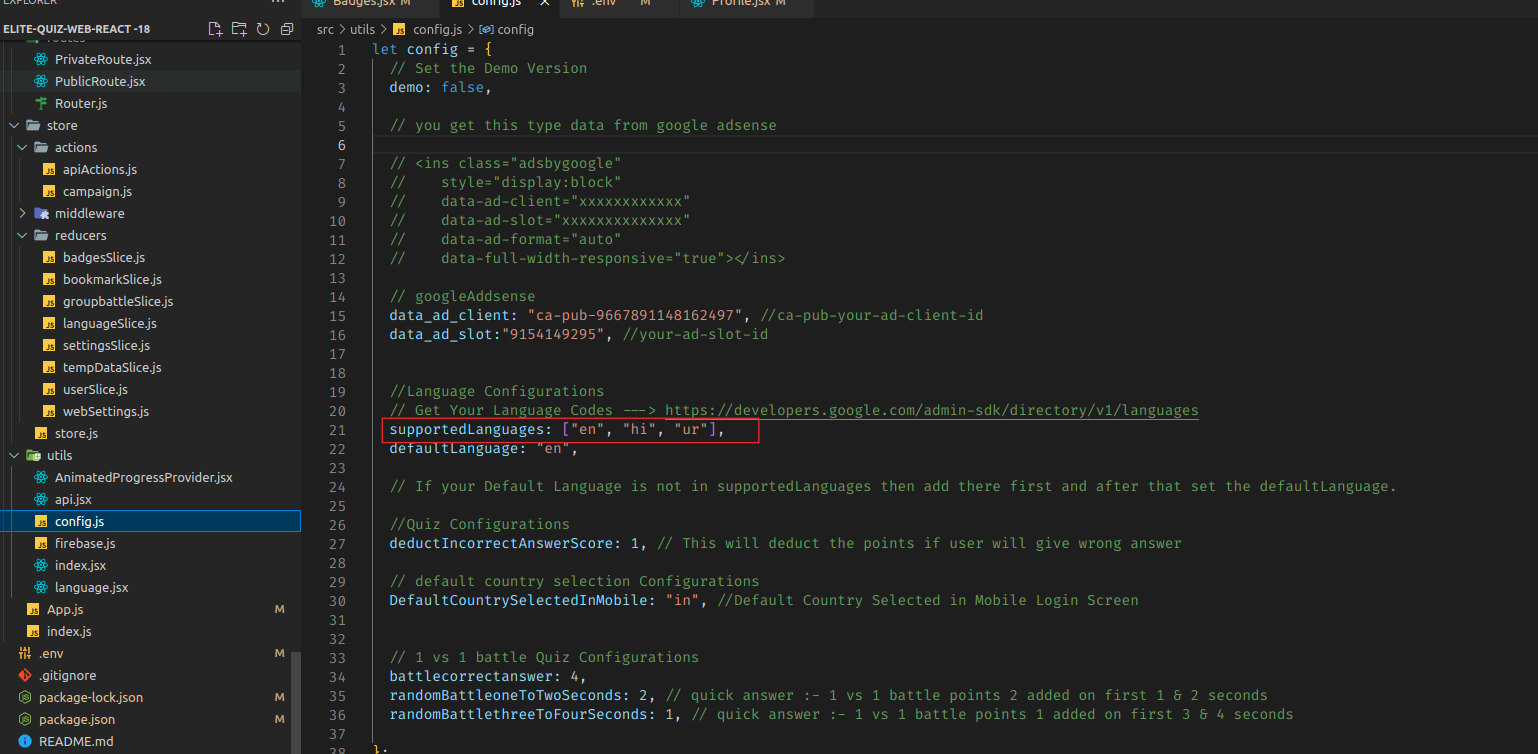This screenshot has height=754, width=1538.
Task: Open index.js below App.js
Action: 69,631
